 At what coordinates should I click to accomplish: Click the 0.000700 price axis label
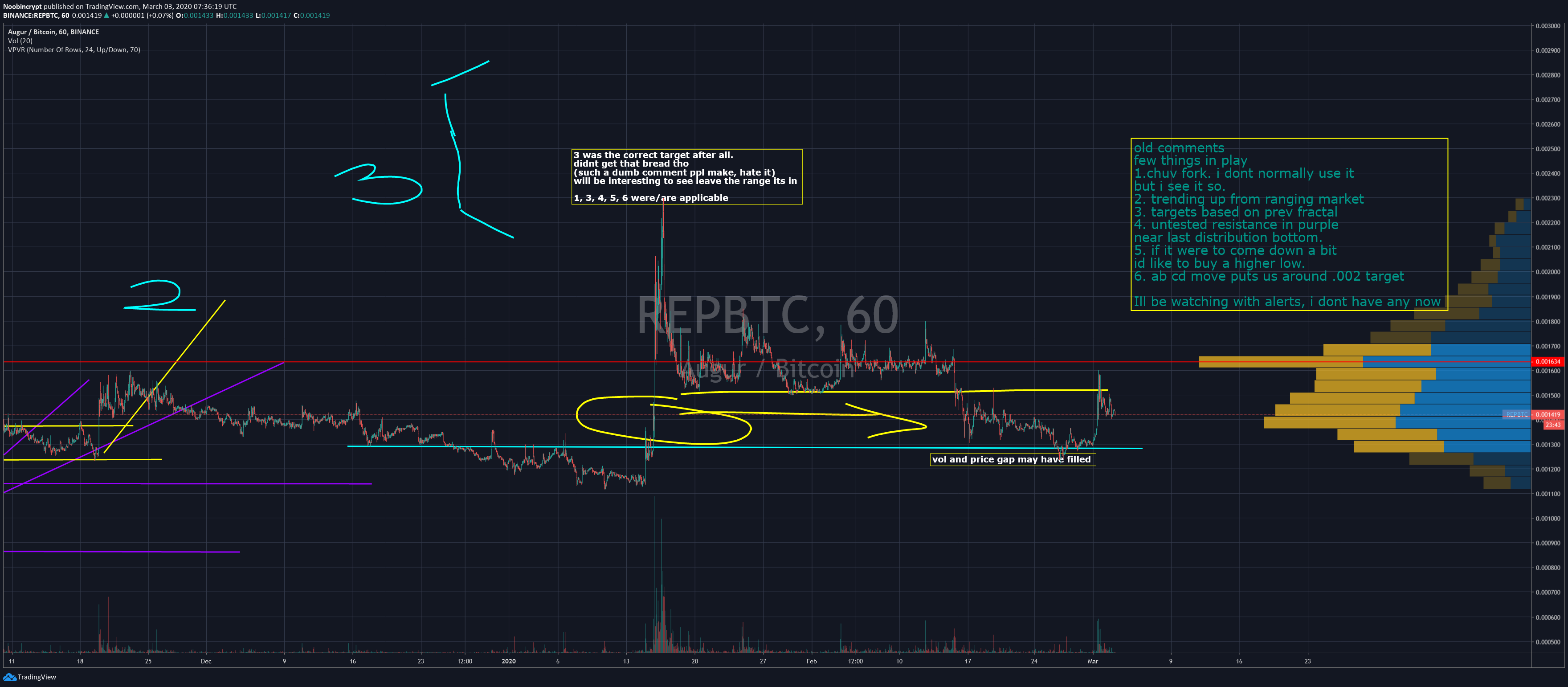coord(1548,592)
